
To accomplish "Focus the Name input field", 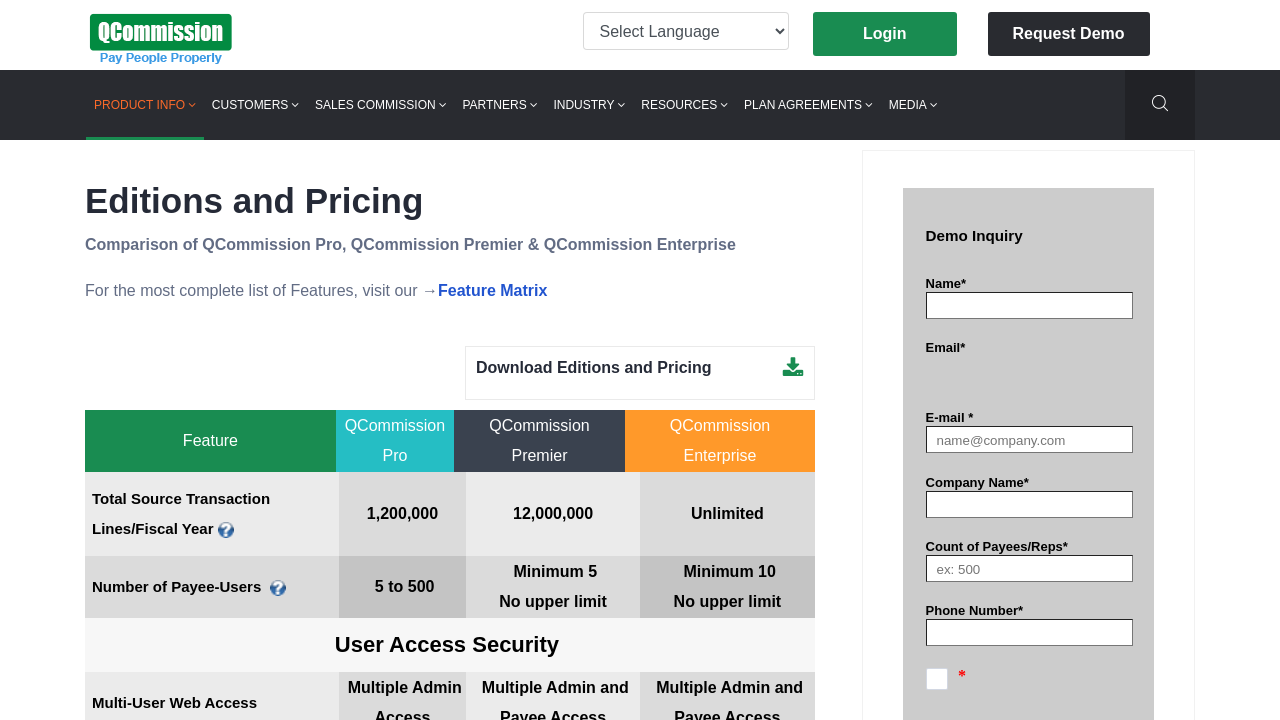I will click(x=1028, y=306).
